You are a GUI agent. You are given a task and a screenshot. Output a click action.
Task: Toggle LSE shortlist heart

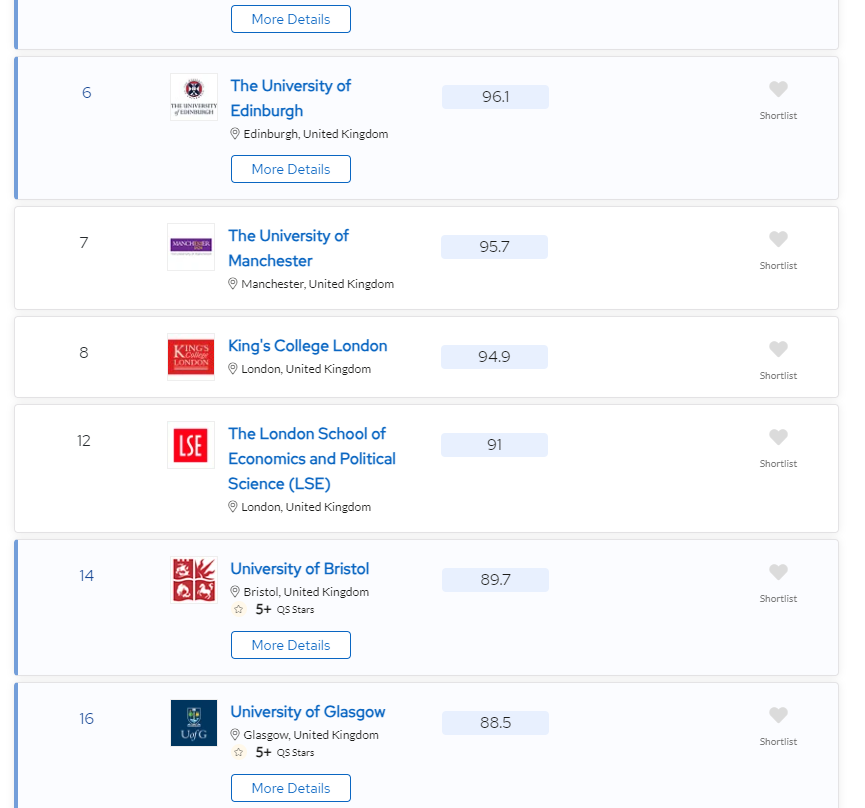point(778,437)
